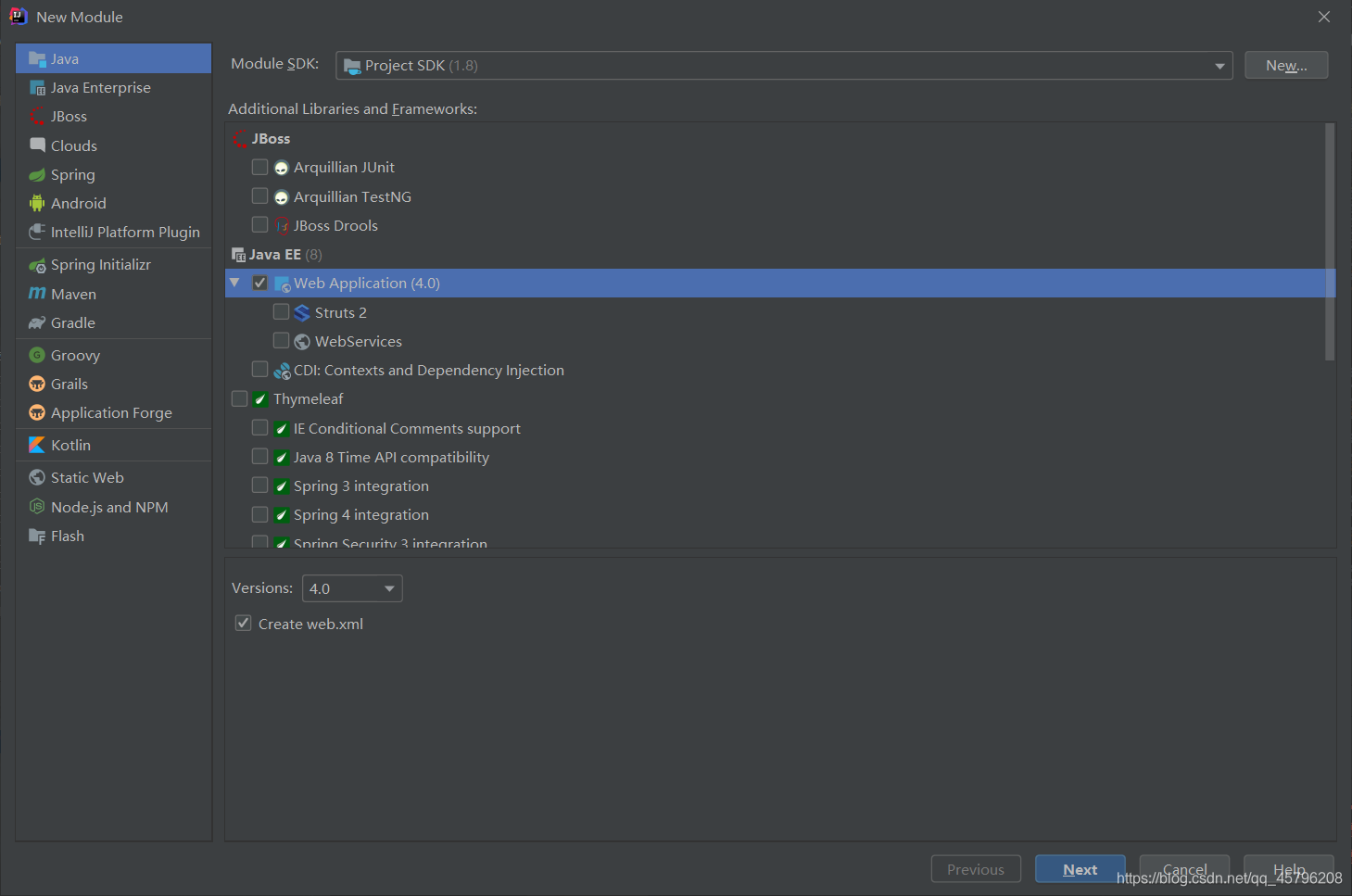Screen dimensions: 1352x896
Task: Select the Clouds icon in sidebar
Action: (37, 145)
